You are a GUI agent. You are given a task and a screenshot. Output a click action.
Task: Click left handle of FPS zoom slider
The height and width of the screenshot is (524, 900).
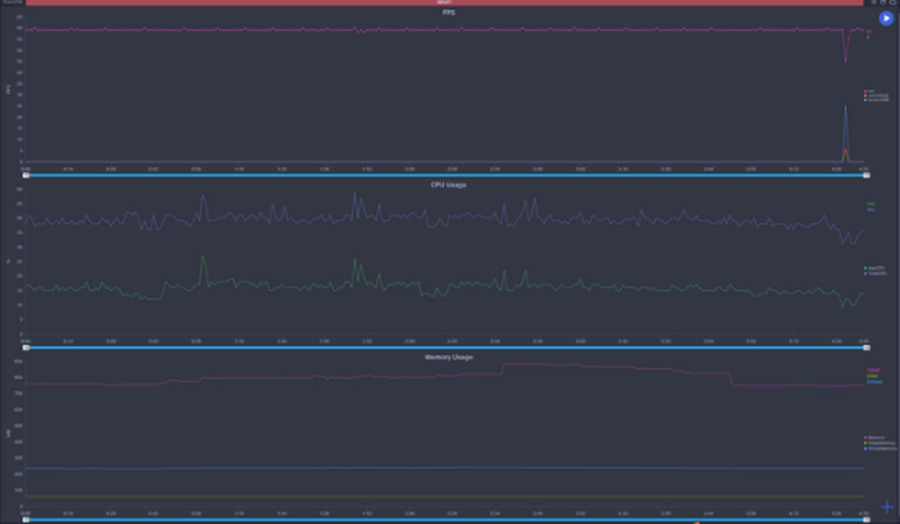click(26, 175)
